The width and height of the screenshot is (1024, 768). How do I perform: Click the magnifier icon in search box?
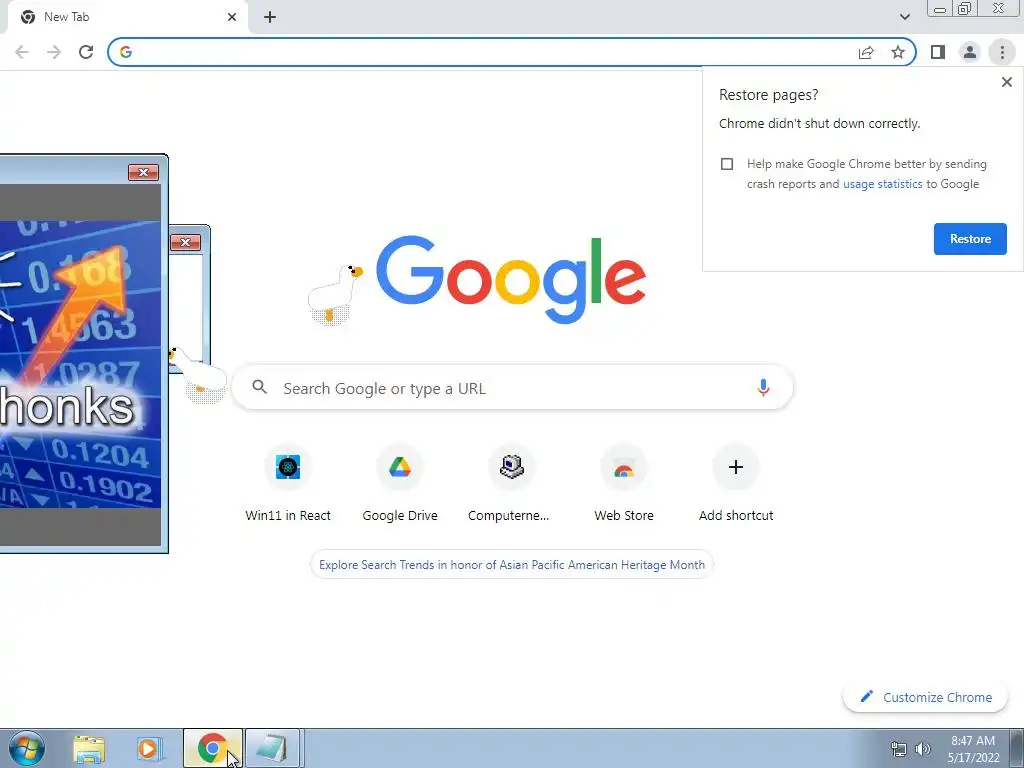259,387
